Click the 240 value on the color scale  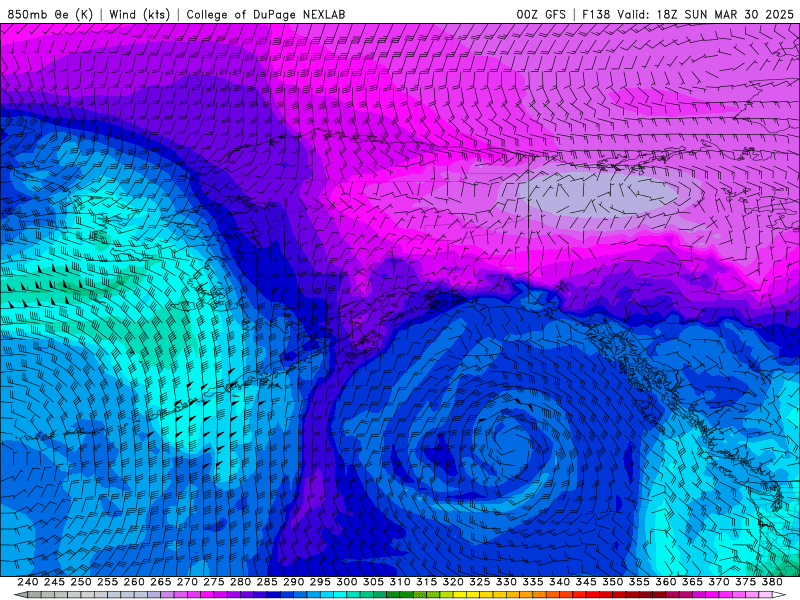click(28, 582)
